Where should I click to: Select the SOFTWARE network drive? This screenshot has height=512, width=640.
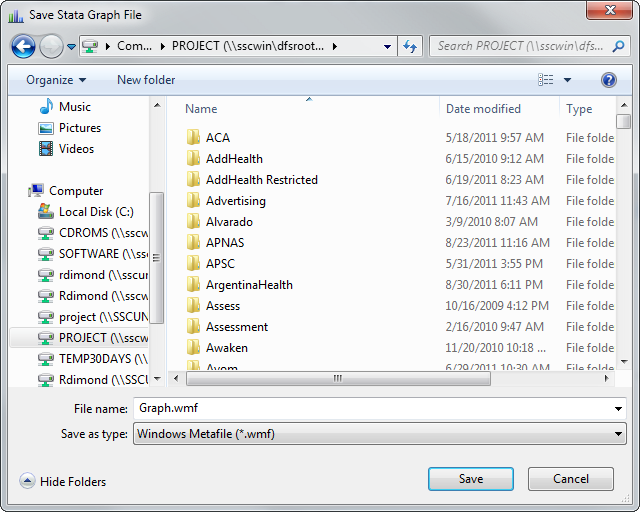(x=104, y=254)
